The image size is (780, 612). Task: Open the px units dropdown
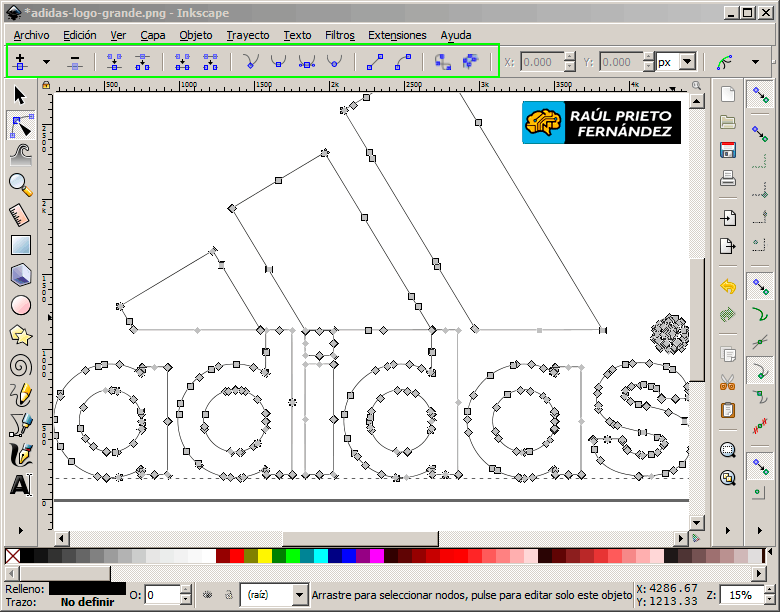point(686,62)
